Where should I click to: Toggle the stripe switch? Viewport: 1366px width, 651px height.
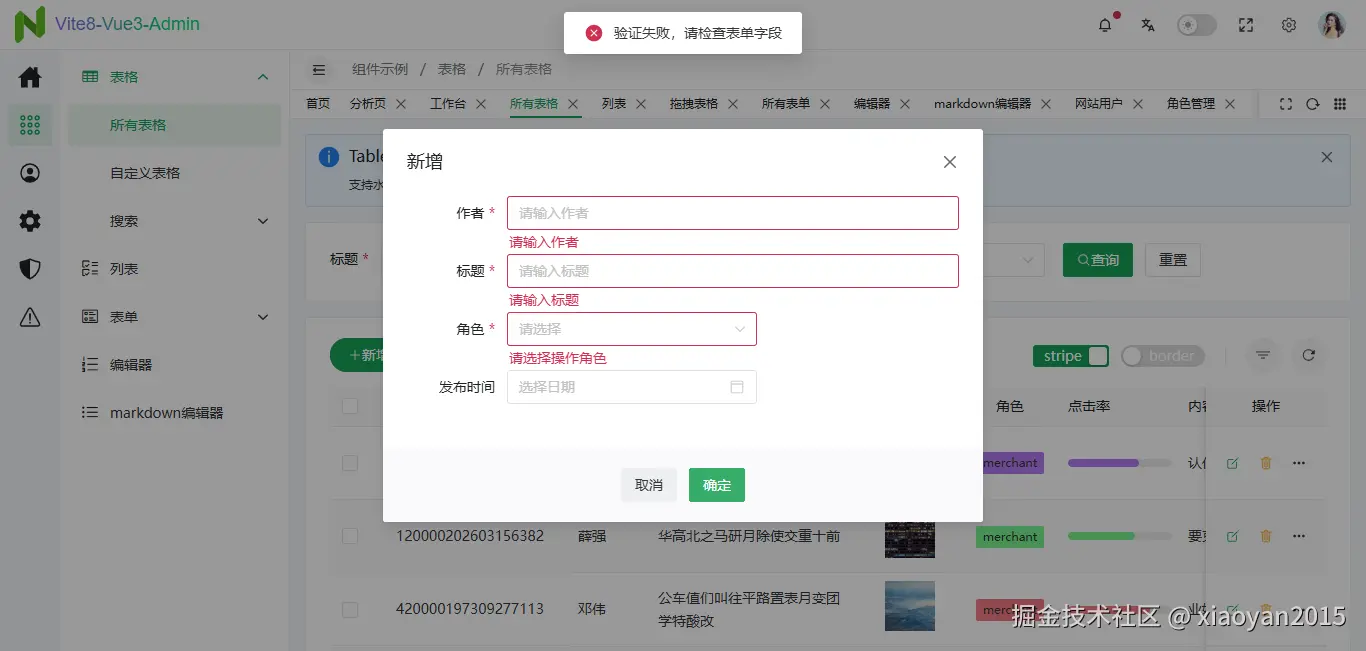pos(1071,356)
